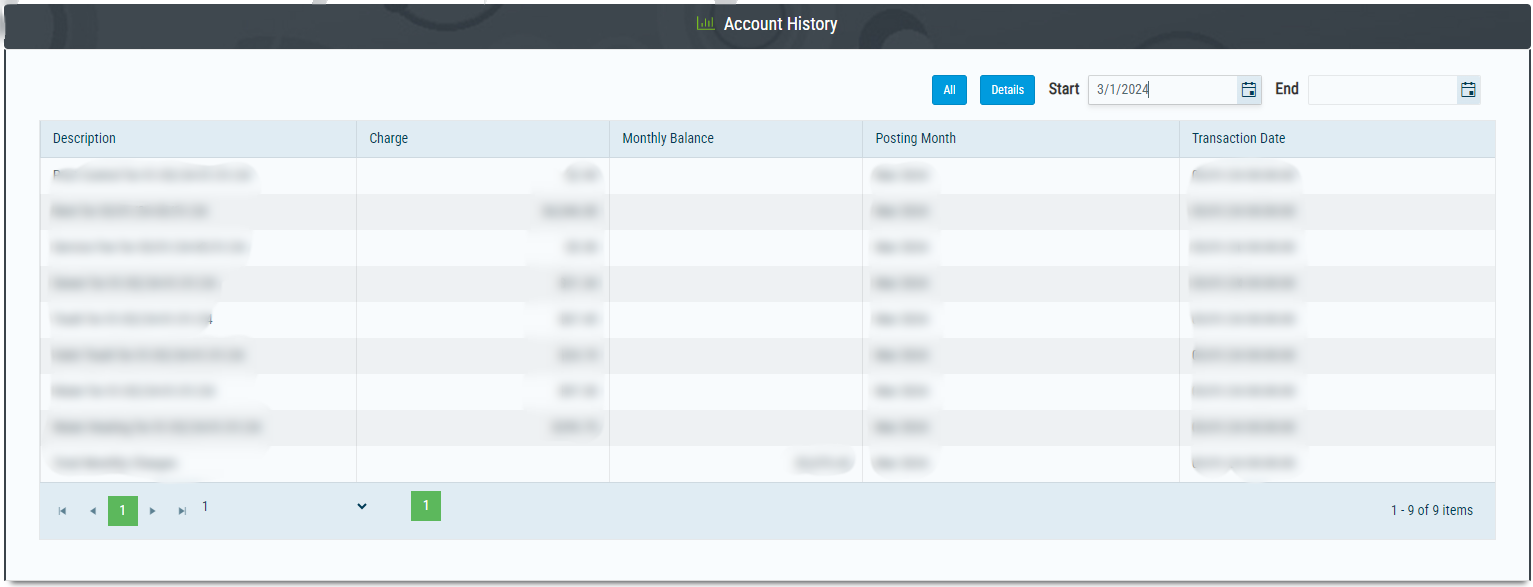Switch to the Details view
1533x587 pixels.
[x=1007, y=89]
